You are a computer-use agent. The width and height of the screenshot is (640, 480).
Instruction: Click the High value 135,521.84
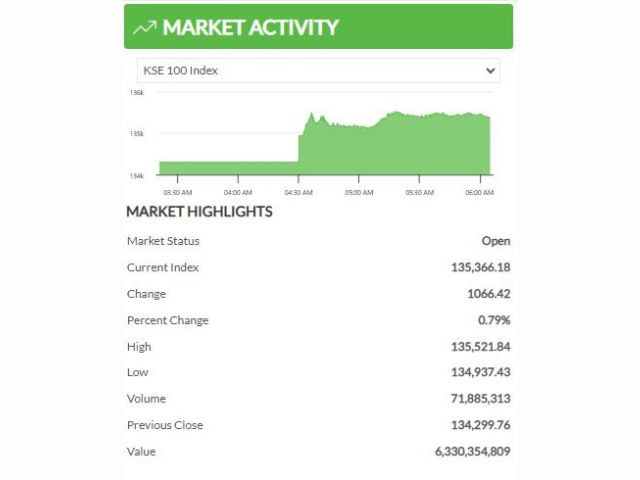point(480,347)
